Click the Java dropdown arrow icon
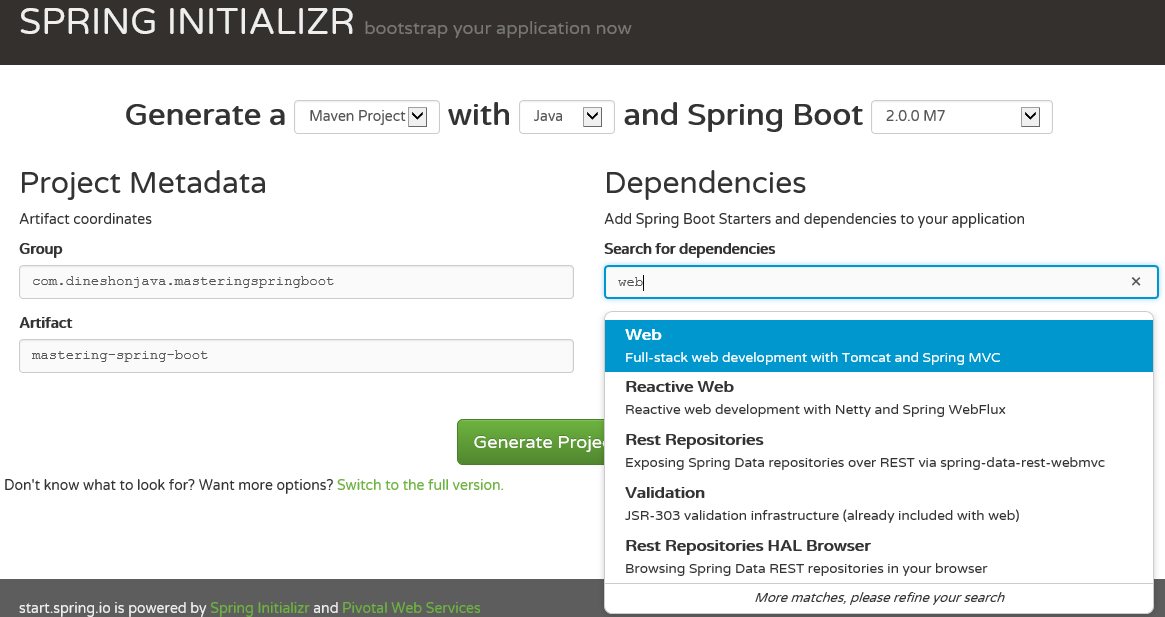The height and width of the screenshot is (617, 1165). 592,117
